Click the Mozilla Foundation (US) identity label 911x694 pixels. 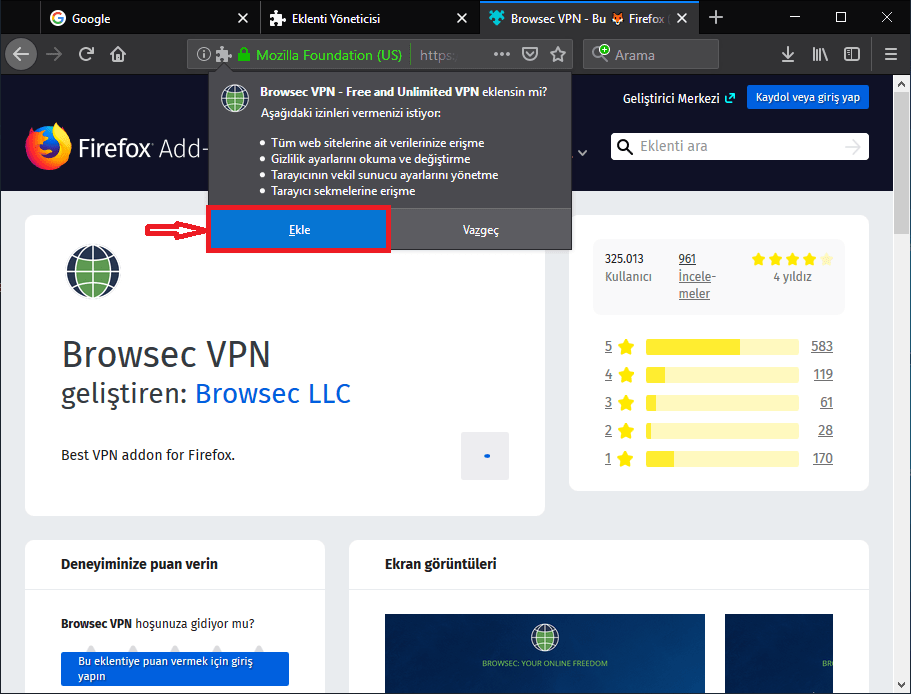tap(329, 55)
